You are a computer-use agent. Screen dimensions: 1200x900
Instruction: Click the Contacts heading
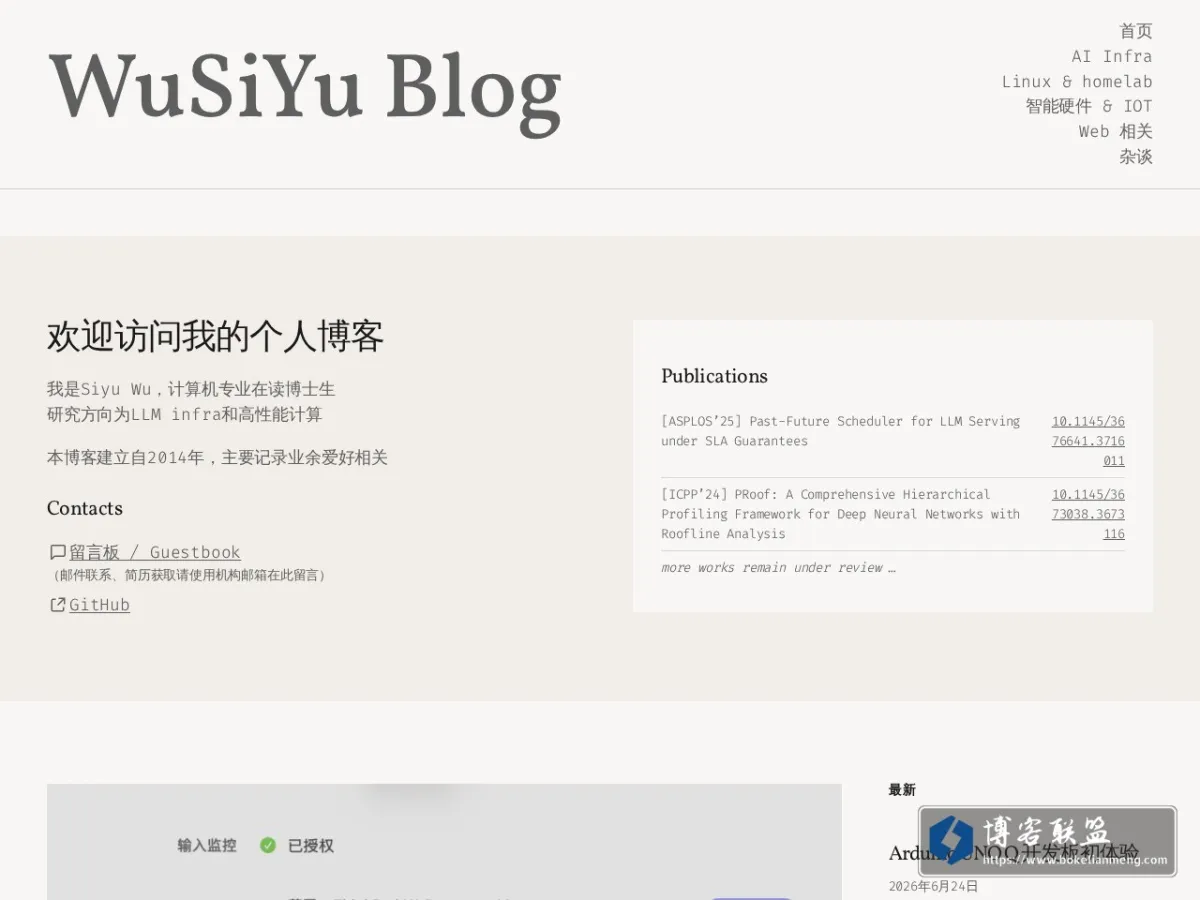tap(85, 508)
